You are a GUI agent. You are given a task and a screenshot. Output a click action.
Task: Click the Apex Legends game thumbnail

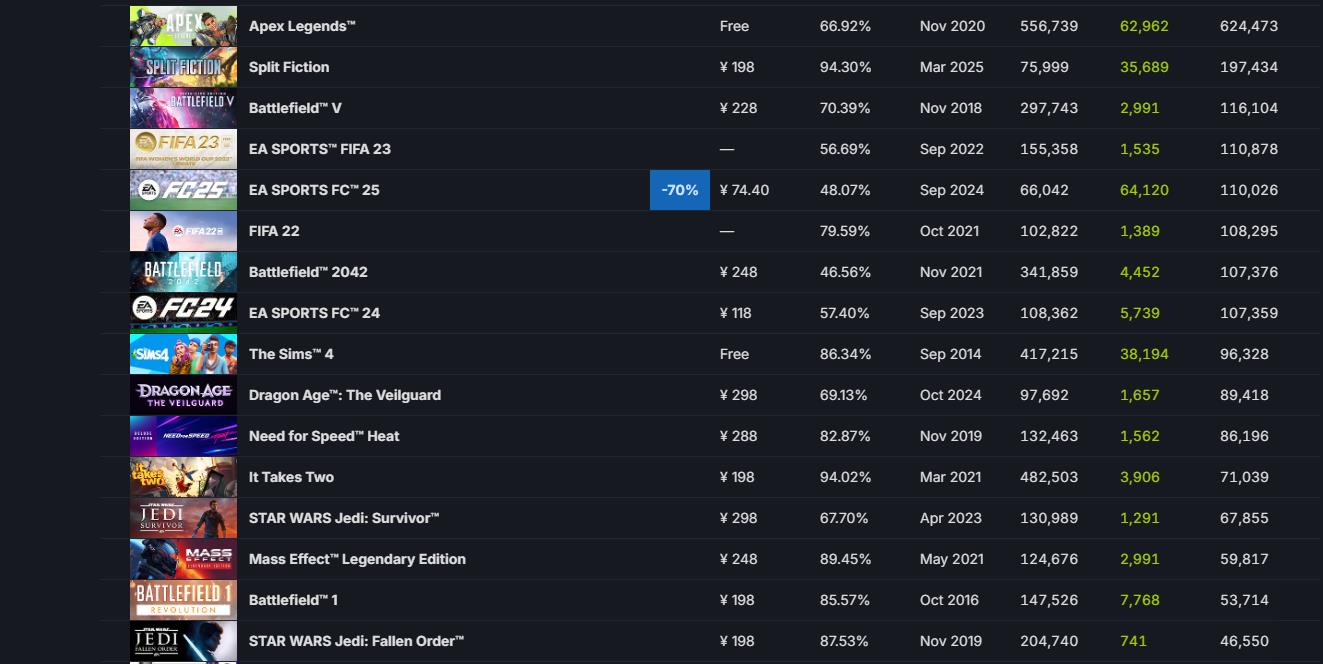183,26
